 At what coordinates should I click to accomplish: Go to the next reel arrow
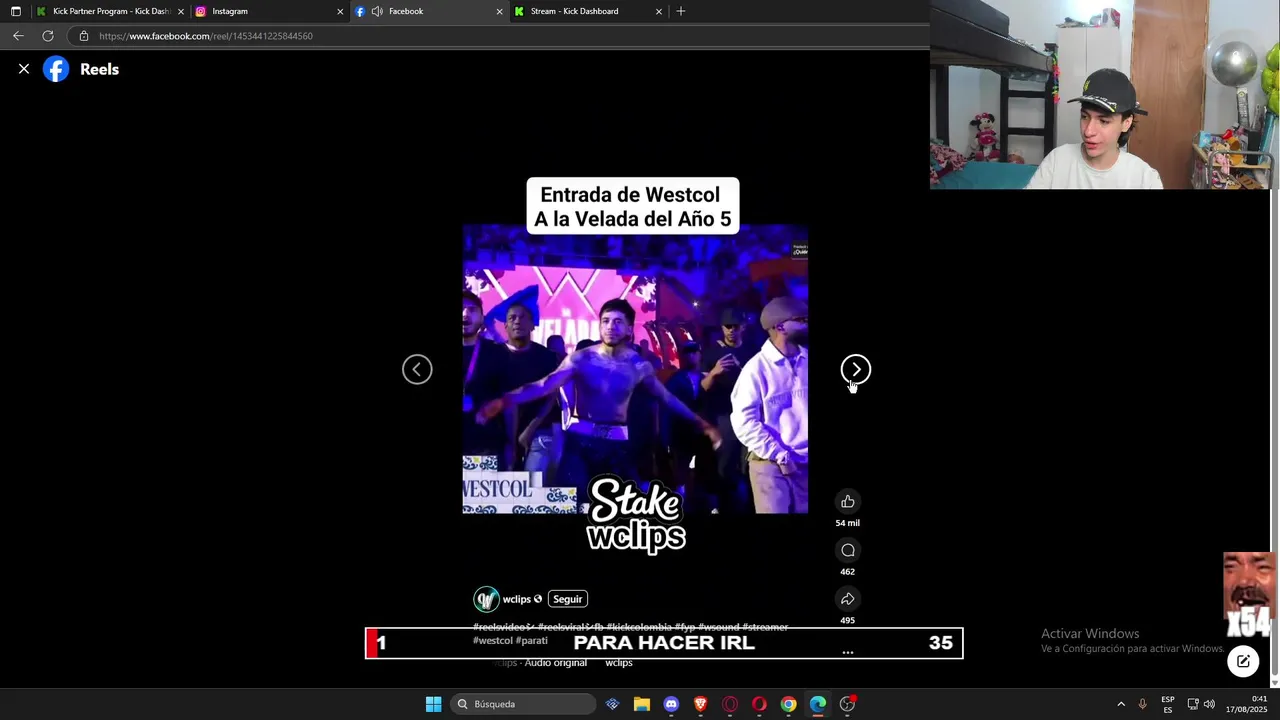(856, 369)
